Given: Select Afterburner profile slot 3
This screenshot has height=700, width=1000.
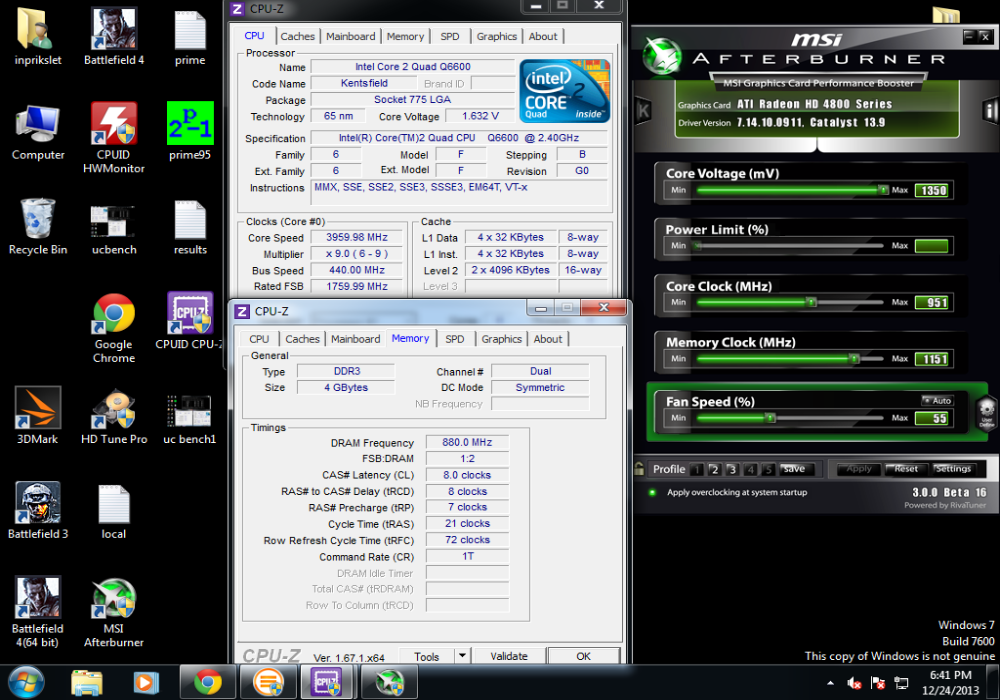Looking at the screenshot, I should click(732, 470).
